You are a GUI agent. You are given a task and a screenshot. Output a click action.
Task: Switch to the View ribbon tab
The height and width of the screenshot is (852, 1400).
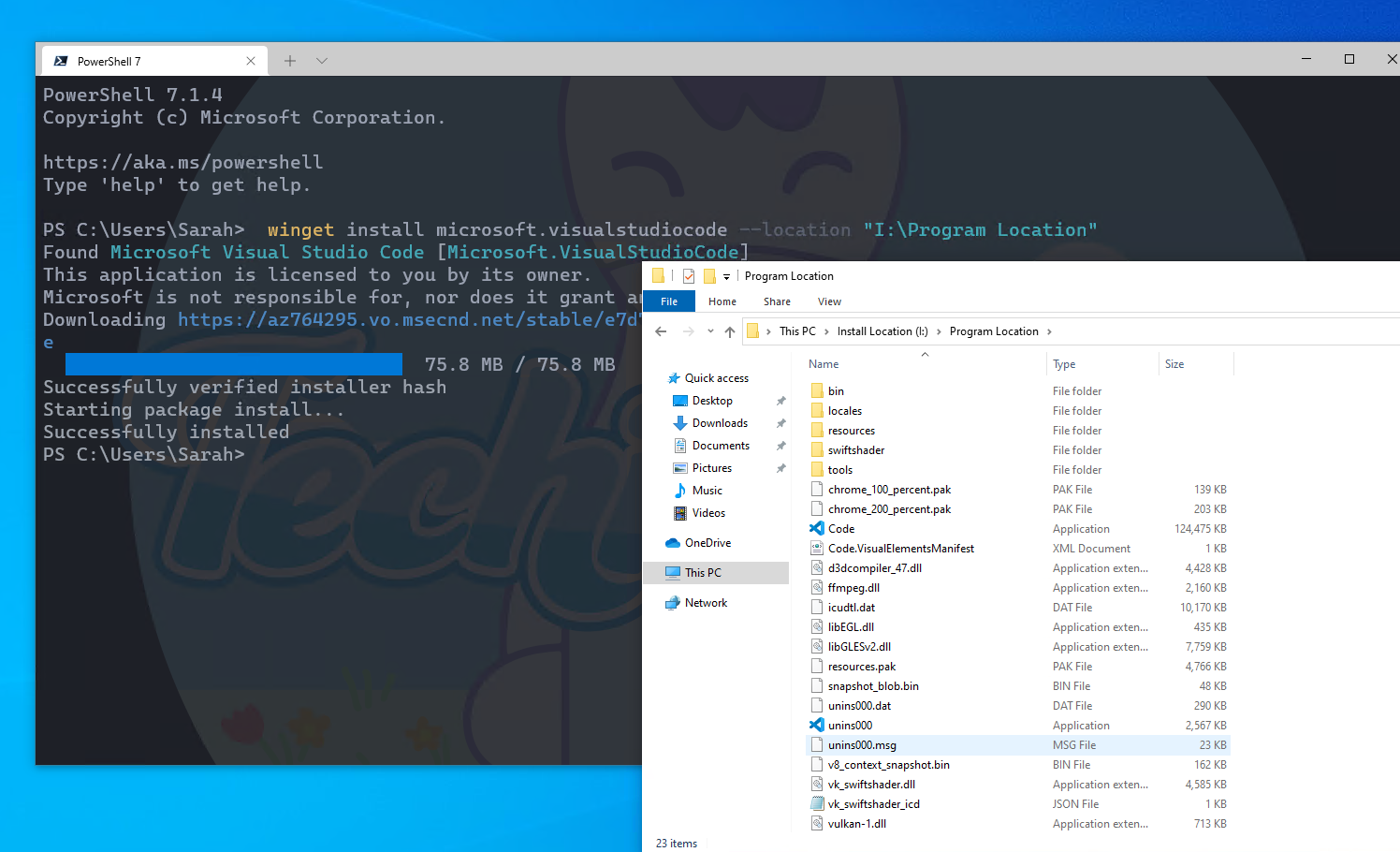829,301
